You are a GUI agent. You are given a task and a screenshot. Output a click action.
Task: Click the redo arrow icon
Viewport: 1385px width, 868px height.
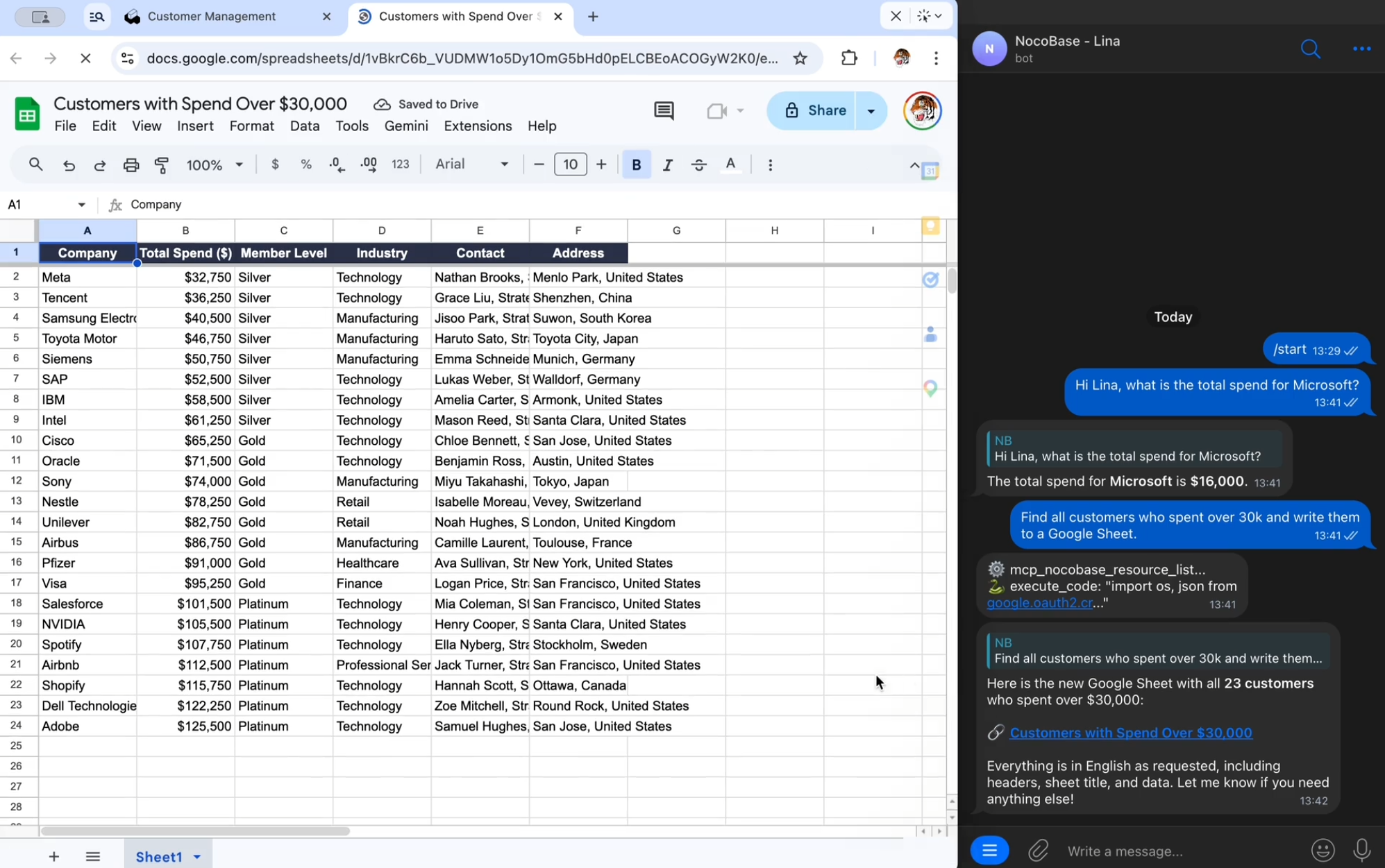[100, 165]
